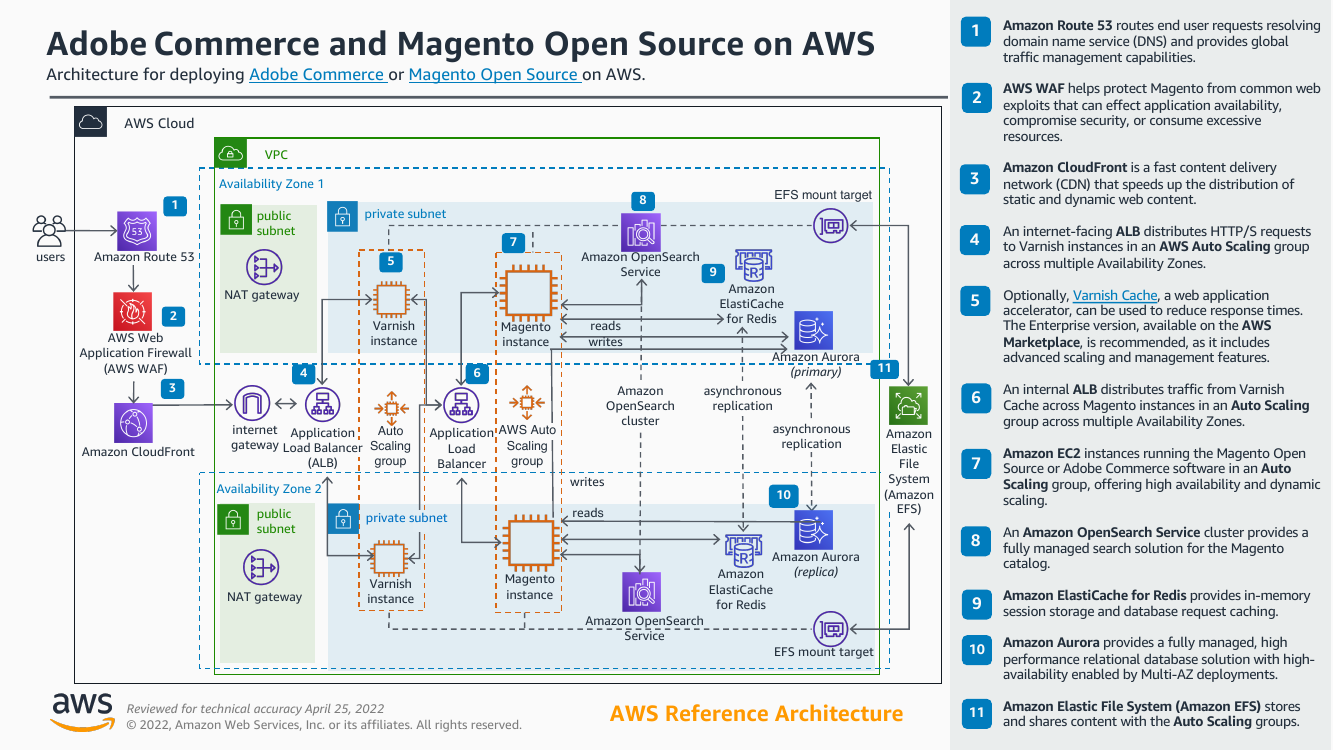Click the internet-facing Application Load Balancer (ALB) icon
Screen dimensions: 1334x750
(322, 405)
